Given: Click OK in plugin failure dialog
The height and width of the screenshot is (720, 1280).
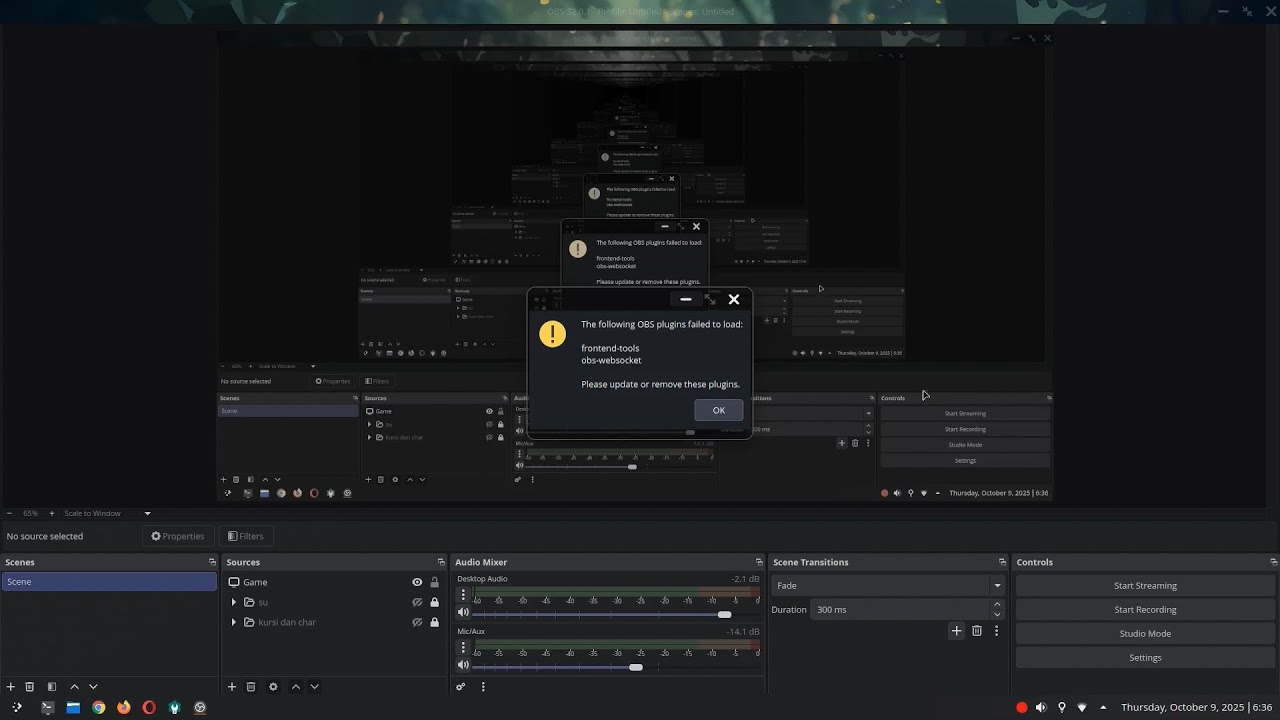Looking at the screenshot, I should point(718,410).
